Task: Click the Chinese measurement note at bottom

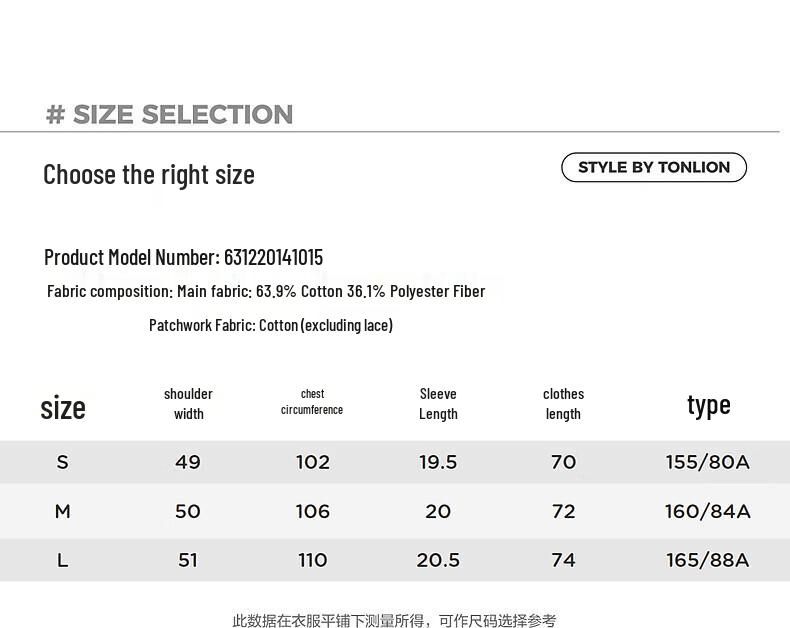Action: [x=394, y=620]
